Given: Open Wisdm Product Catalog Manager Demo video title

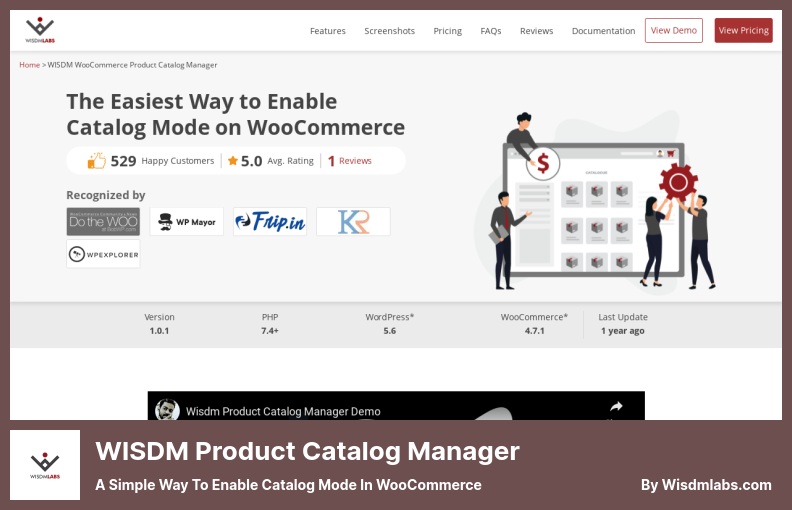Looking at the screenshot, I should (x=283, y=412).
